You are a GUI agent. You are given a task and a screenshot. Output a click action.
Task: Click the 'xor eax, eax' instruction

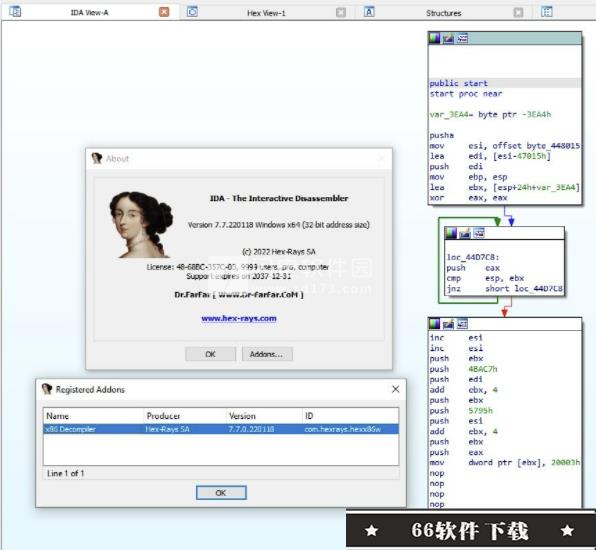click(x=468, y=198)
